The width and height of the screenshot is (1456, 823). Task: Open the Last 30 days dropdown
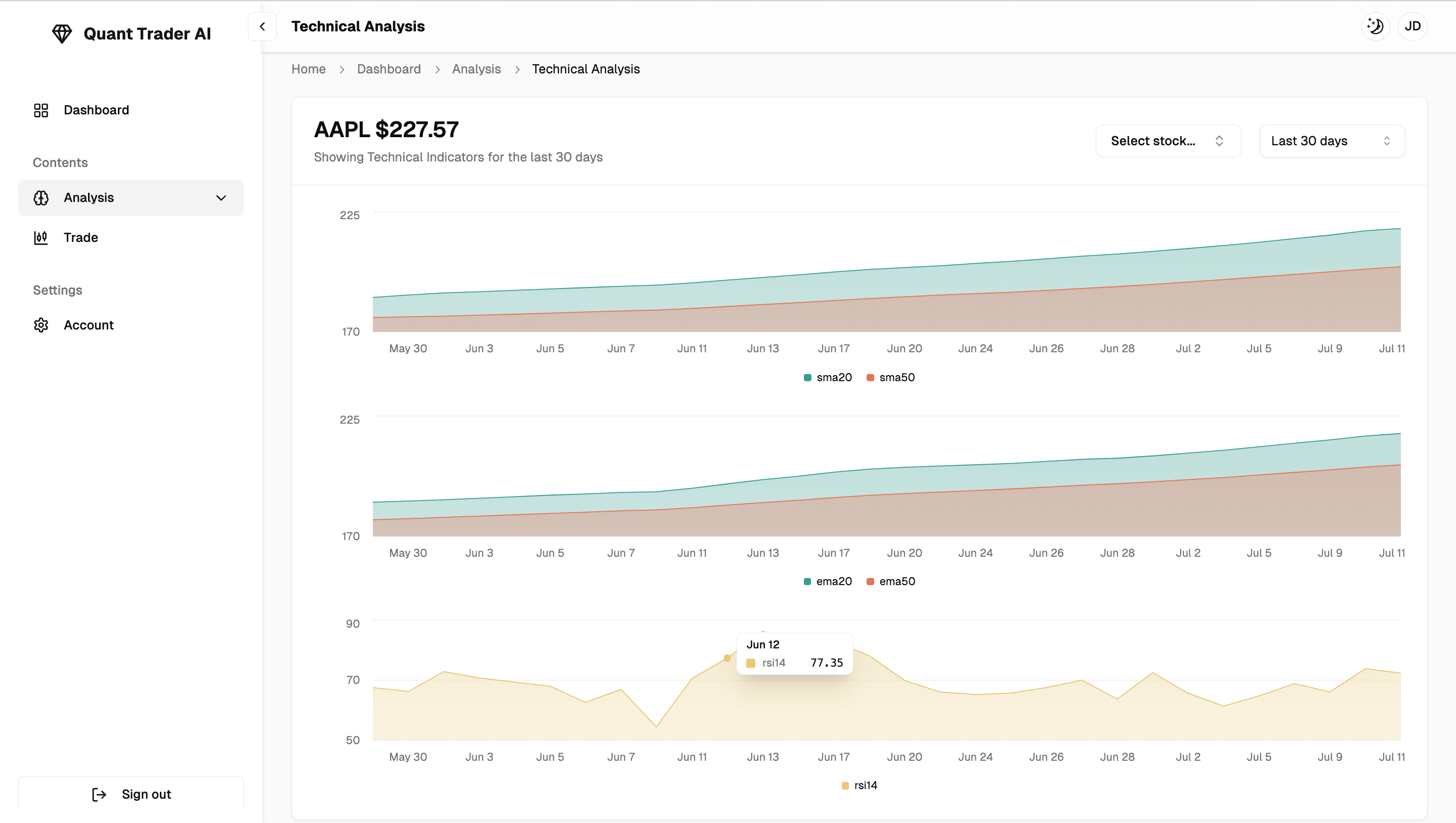click(x=1332, y=140)
